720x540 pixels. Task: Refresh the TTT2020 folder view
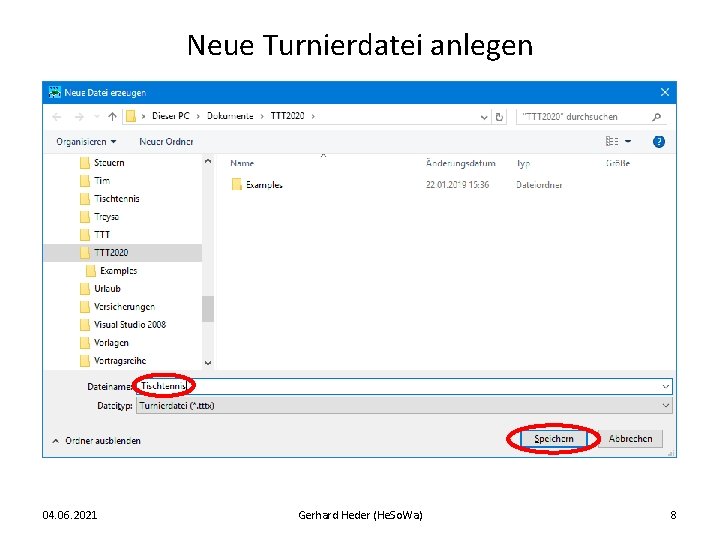(499, 117)
